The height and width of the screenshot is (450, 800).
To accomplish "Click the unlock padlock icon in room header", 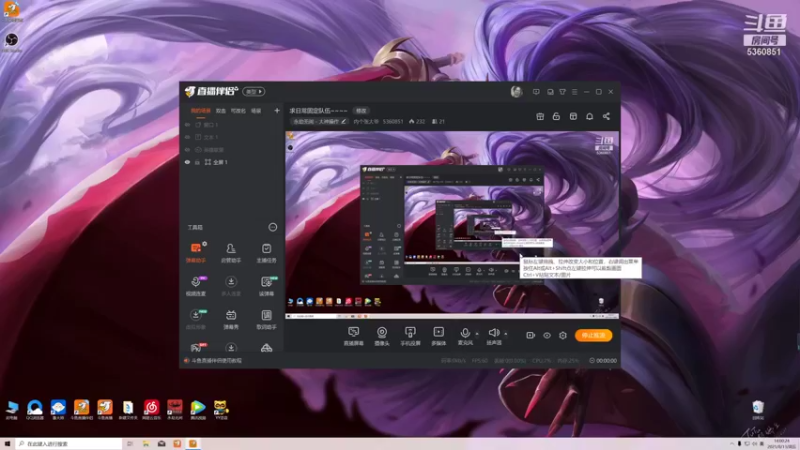I will click(556, 116).
